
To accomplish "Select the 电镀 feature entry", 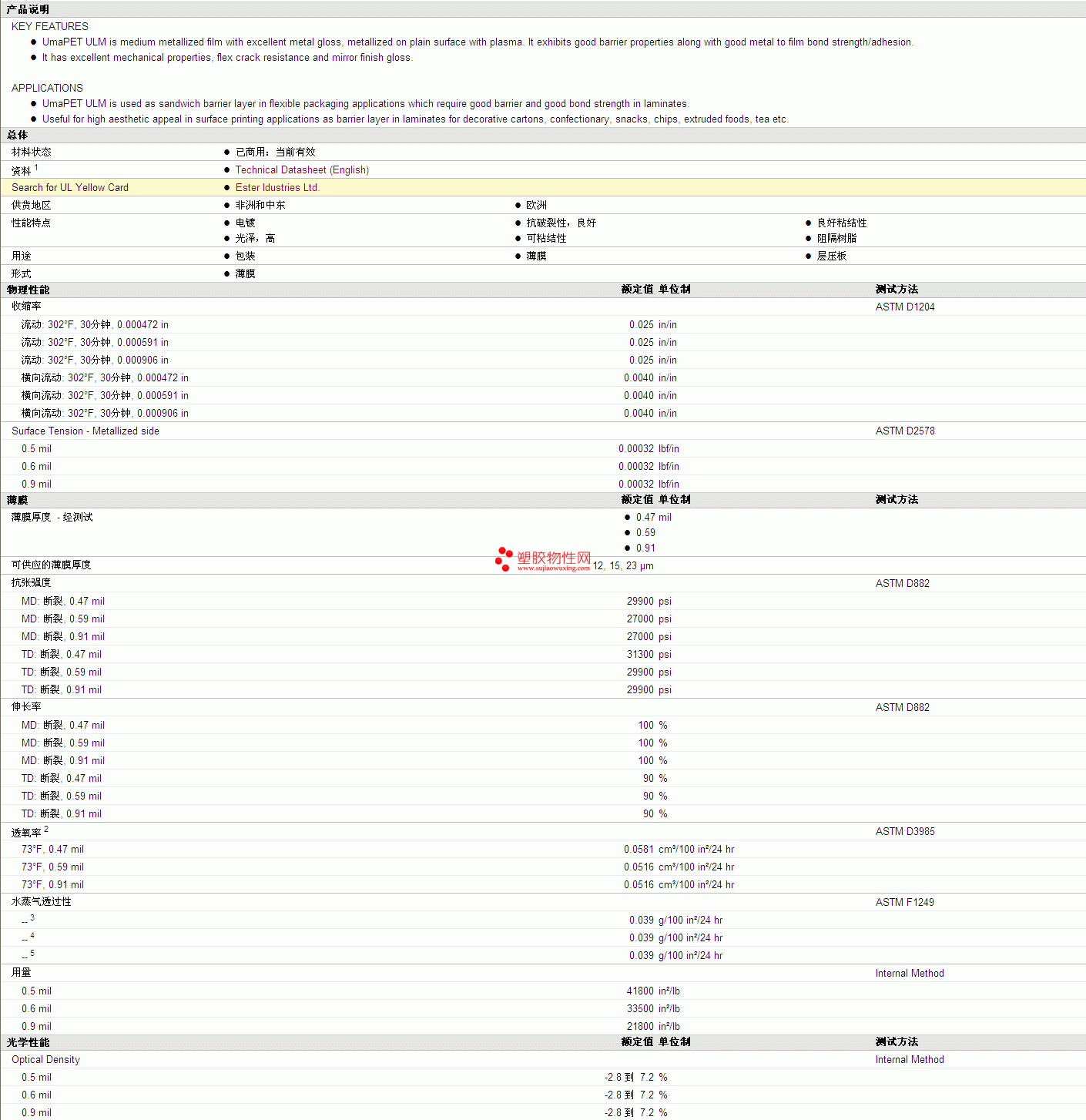I will pyautogui.click(x=246, y=223).
